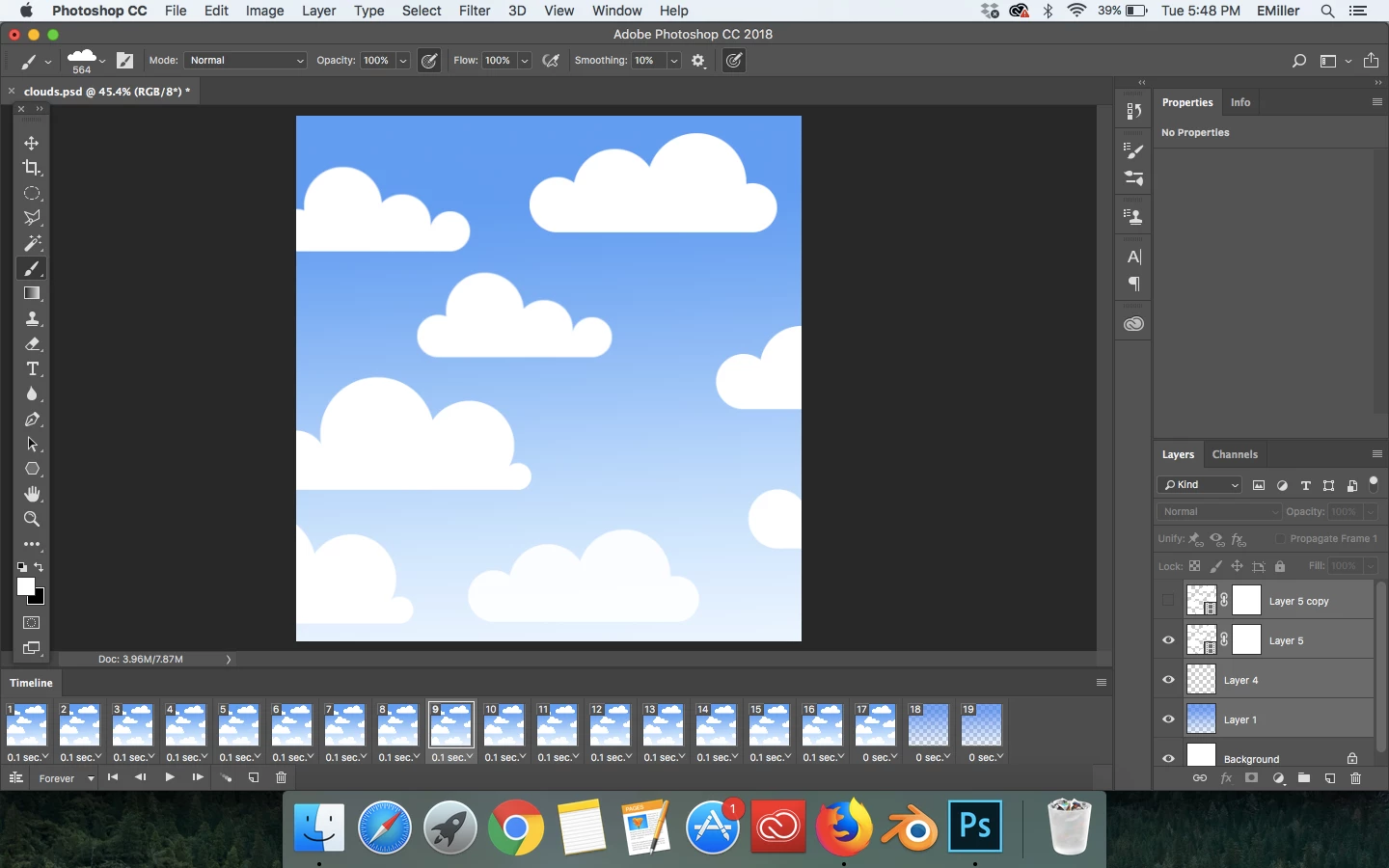Screen dimensions: 1389x868
Task: Hide Layer 1 visibility
Action: (x=1168, y=719)
